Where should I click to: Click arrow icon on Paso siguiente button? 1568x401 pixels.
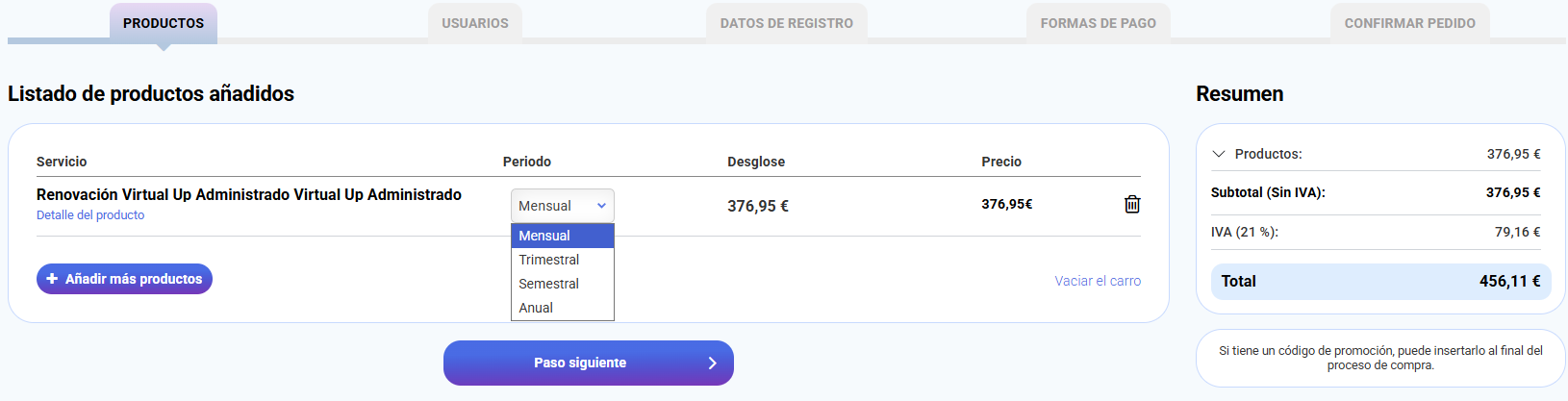712,363
